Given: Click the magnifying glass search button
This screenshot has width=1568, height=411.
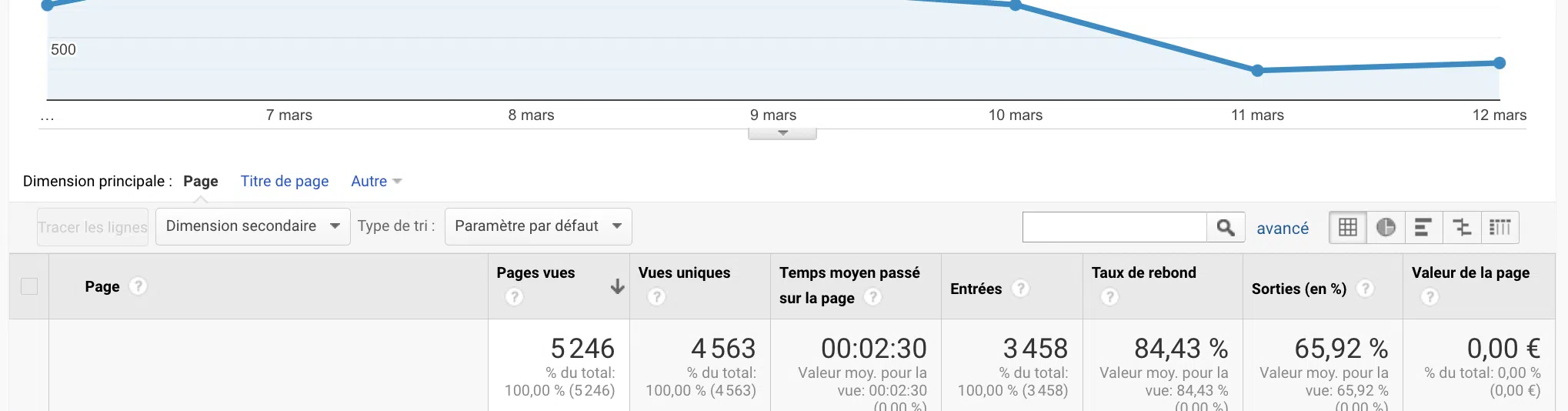Looking at the screenshot, I should click(x=1226, y=228).
